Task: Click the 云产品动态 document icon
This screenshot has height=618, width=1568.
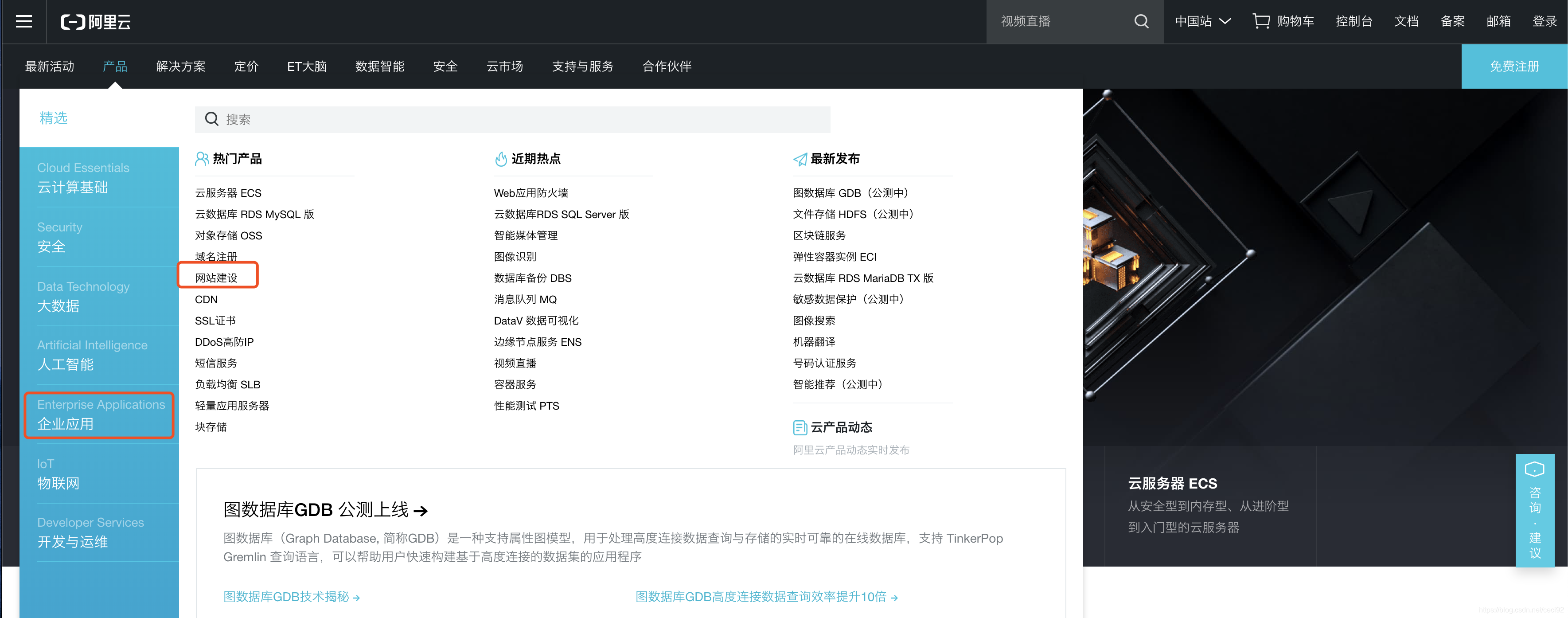Action: (800, 427)
